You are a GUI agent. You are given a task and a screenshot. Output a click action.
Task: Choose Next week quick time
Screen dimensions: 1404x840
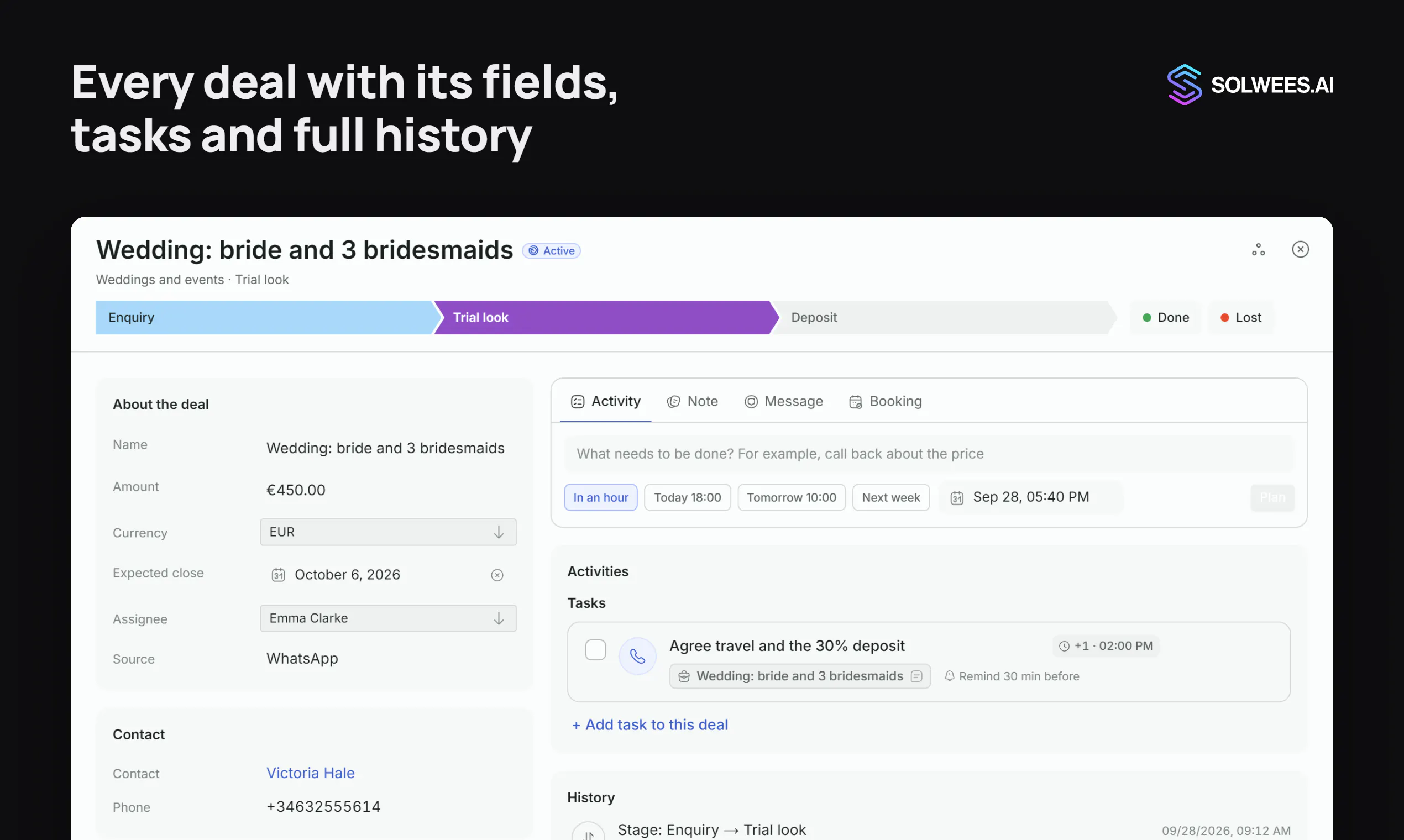[x=891, y=497]
